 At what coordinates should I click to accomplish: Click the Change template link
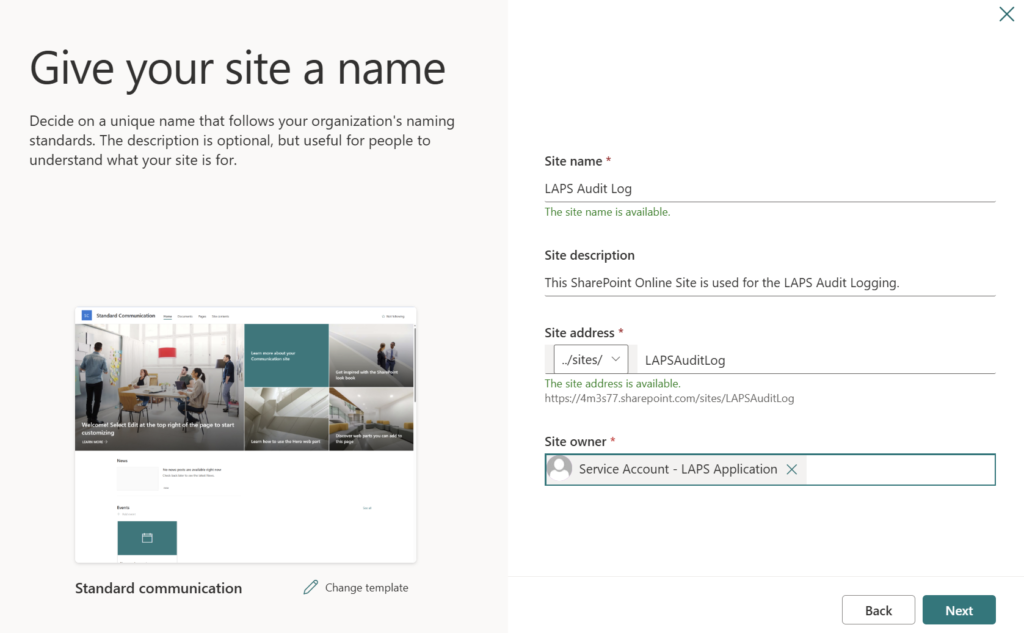pyautogui.click(x=366, y=588)
